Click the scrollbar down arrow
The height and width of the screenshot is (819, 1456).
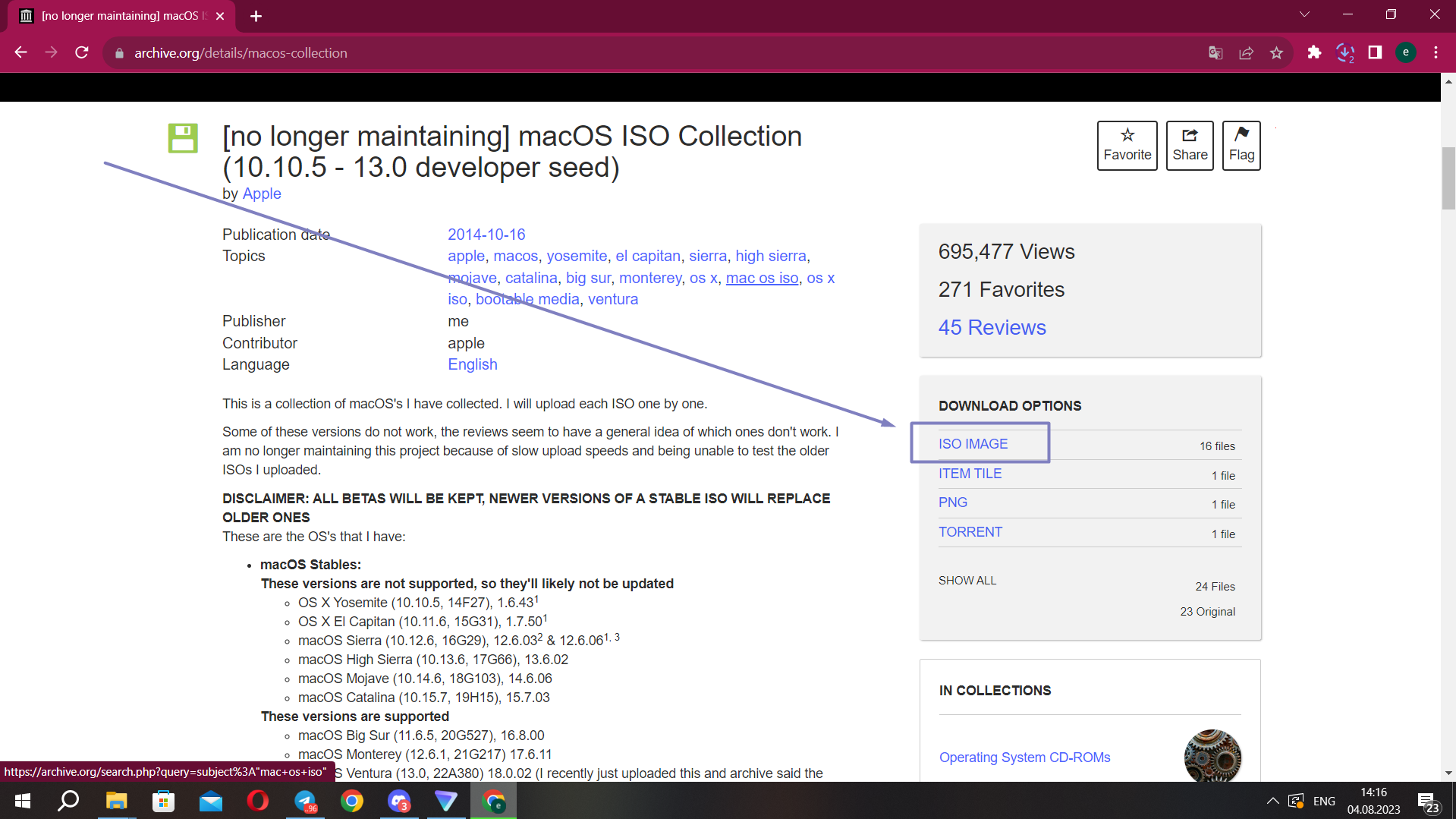tap(1448, 773)
